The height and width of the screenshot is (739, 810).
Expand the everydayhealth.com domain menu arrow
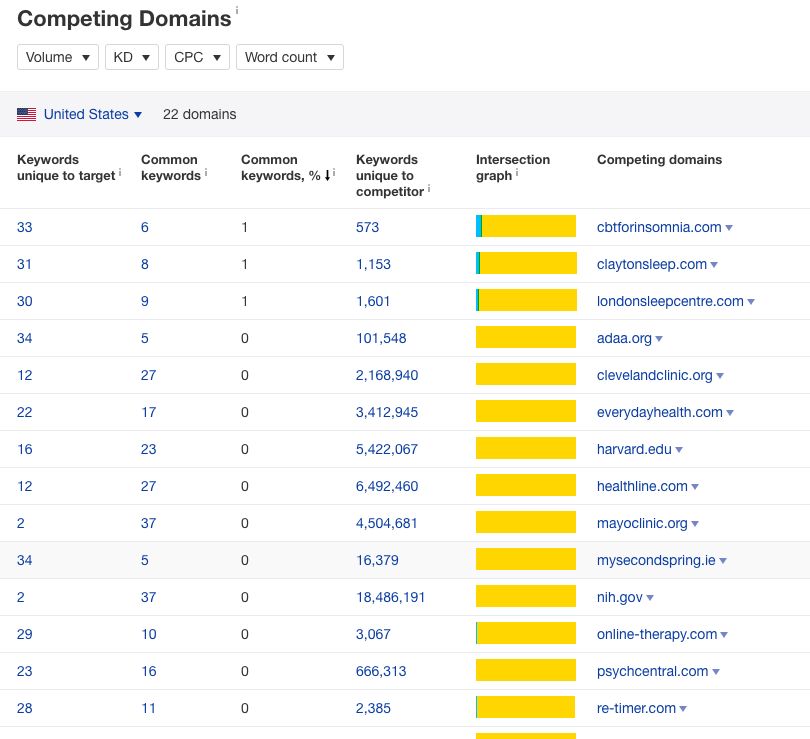pos(730,413)
